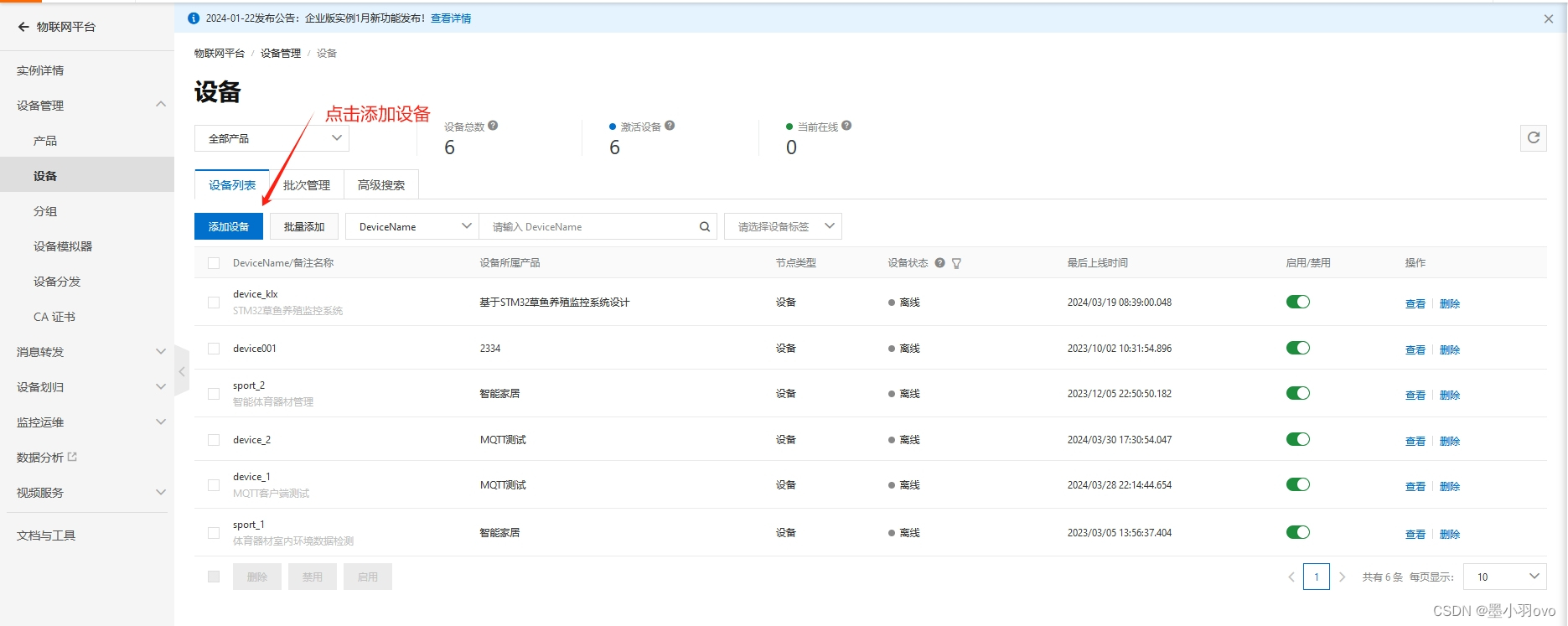Toggle the sport_2 enable switch
Viewport: 1568px width, 626px height.
coord(1298,393)
